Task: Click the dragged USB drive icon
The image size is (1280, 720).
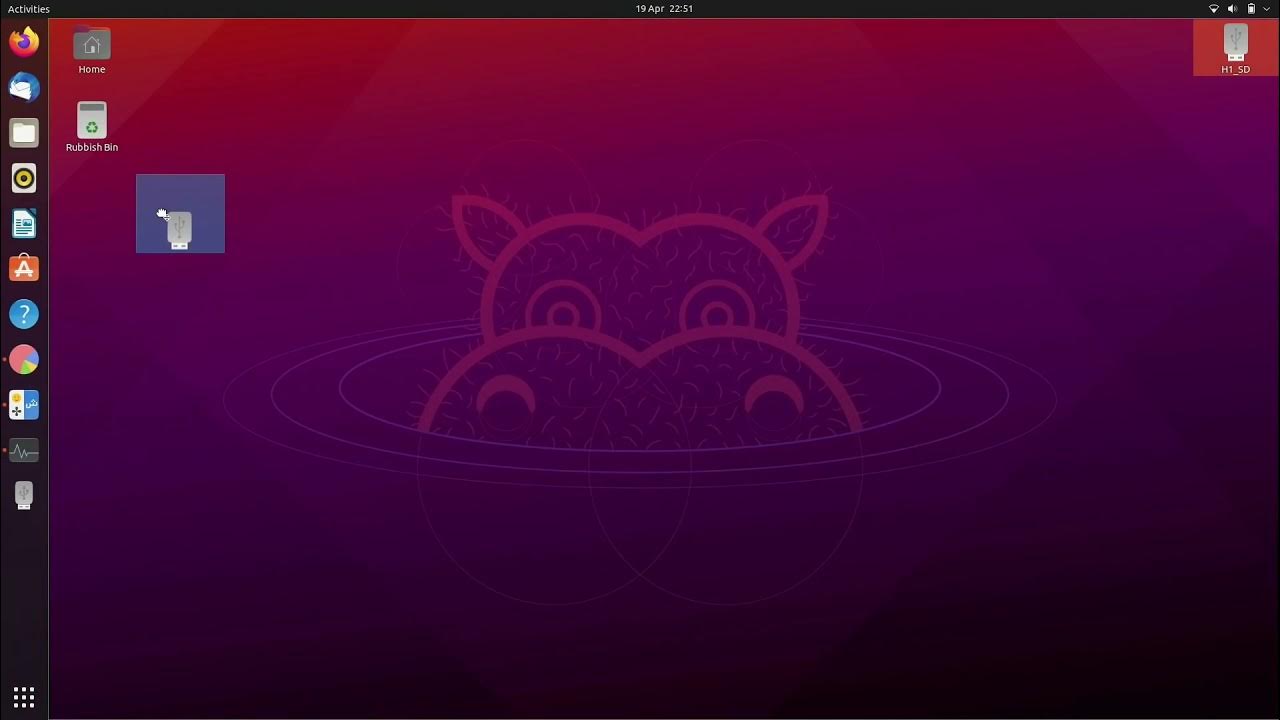Action: coord(180,230)
